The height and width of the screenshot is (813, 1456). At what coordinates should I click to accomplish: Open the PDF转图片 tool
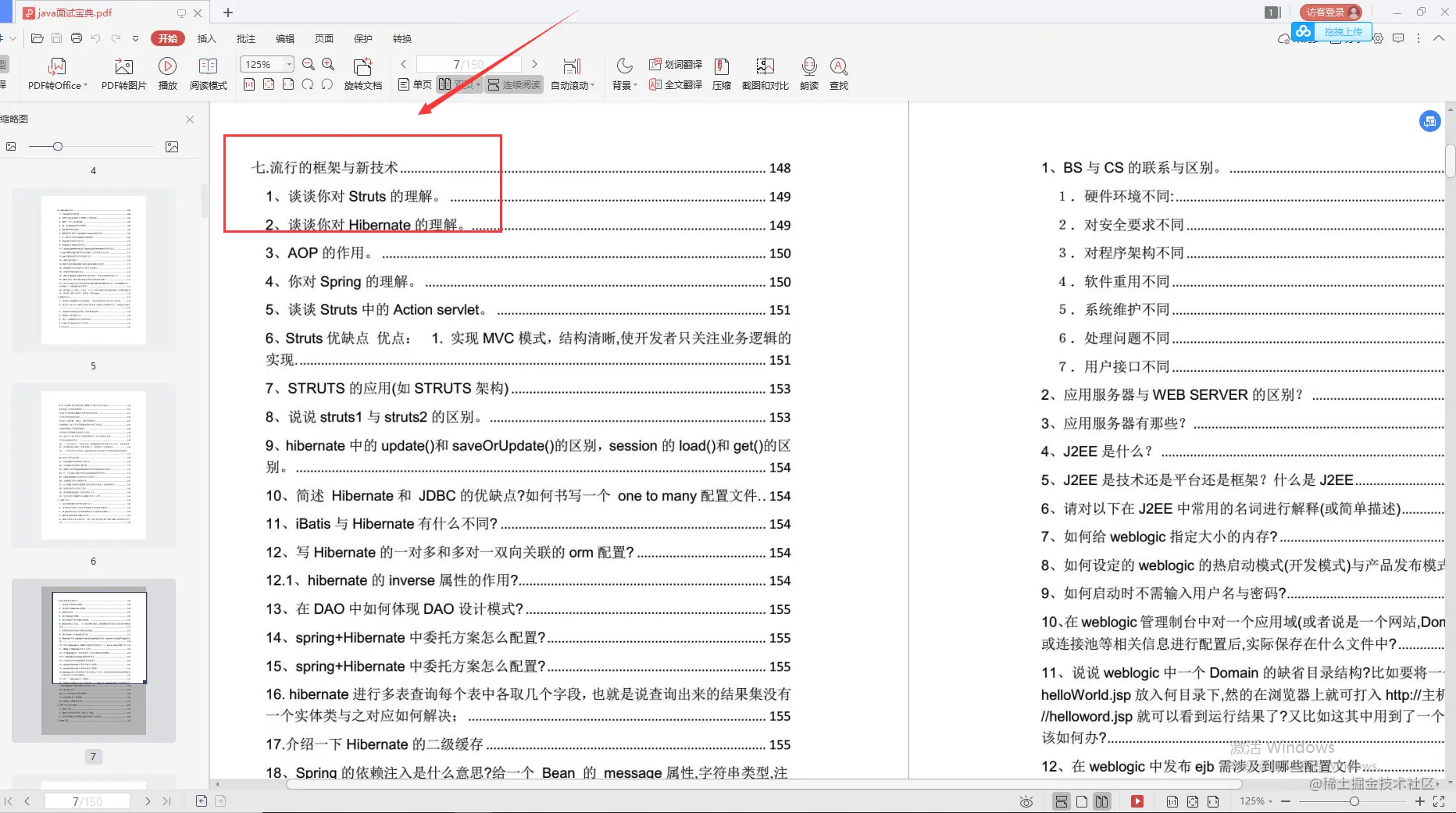click(123, 73)
